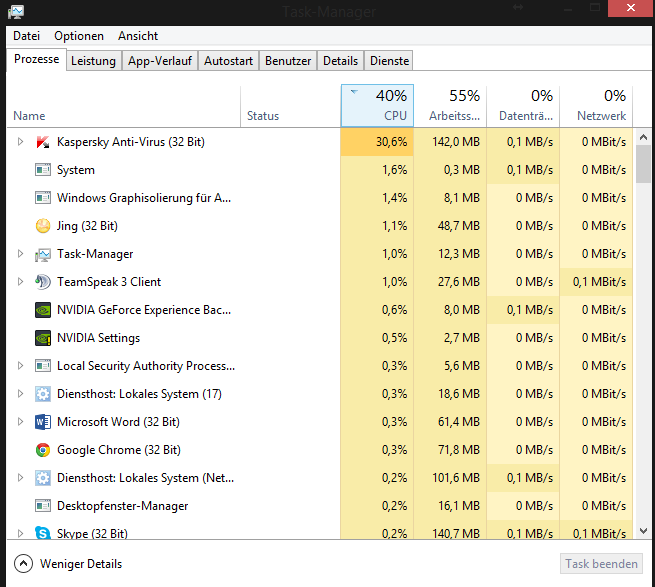Sort by the Name column header
Image resolution: width=655 pixels, height=587 pixels.
[x=124, y=106]
